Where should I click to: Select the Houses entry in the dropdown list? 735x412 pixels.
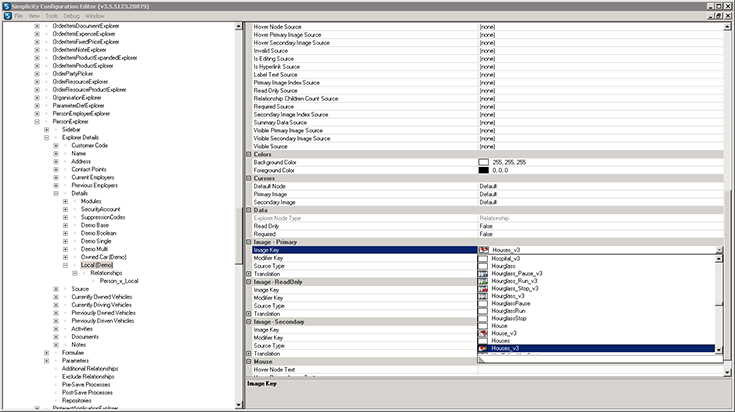tap(501, 341)
